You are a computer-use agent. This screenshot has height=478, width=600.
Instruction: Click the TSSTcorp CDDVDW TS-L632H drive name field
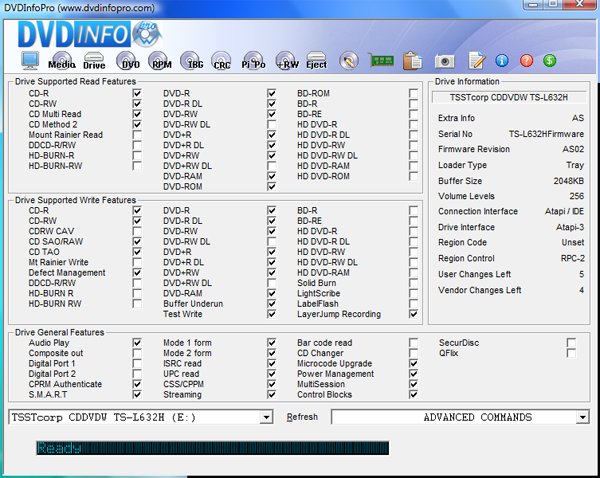(509, 97)
